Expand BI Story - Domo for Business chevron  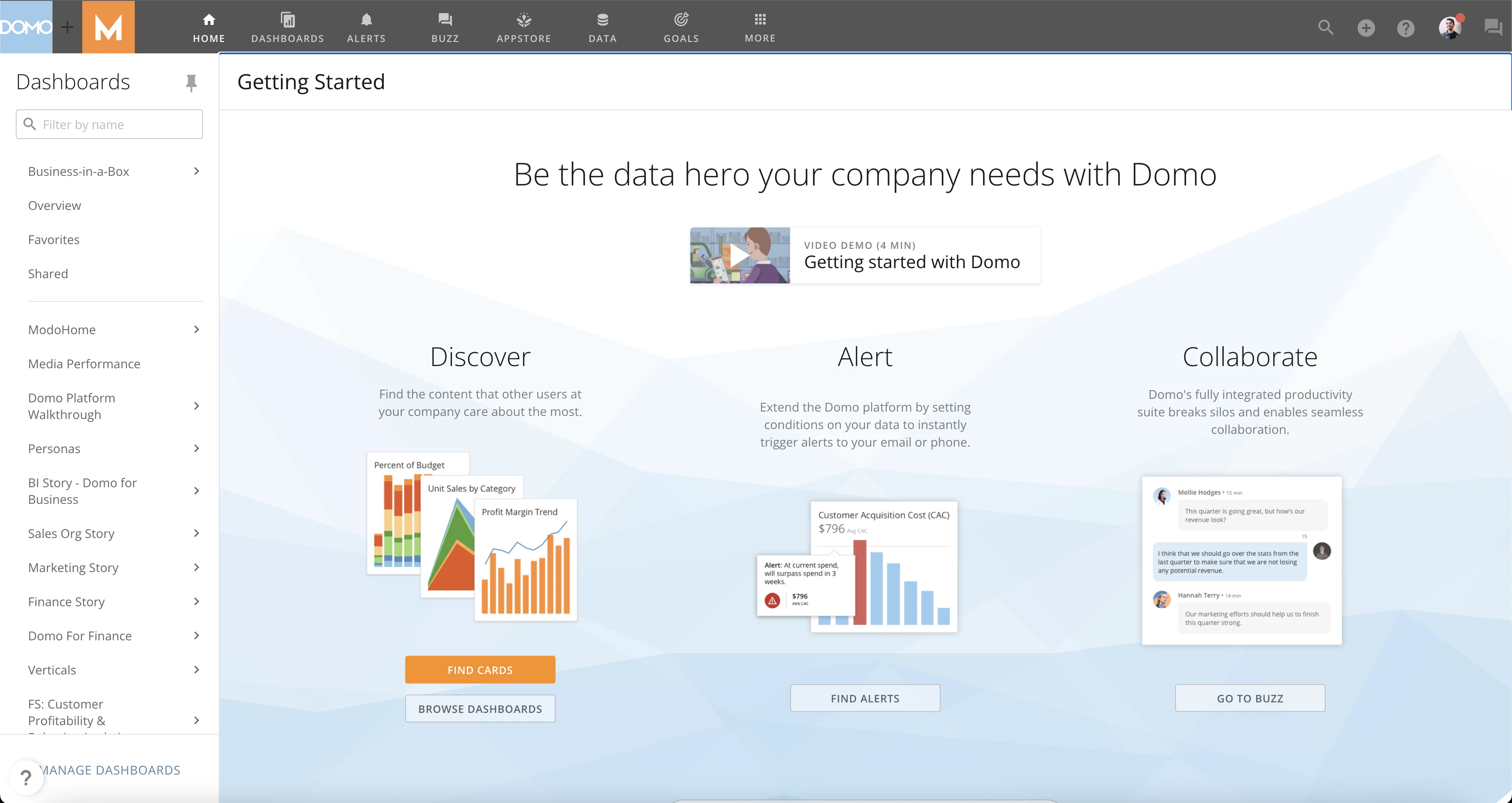pyautogui.click(x=196, y=491)
